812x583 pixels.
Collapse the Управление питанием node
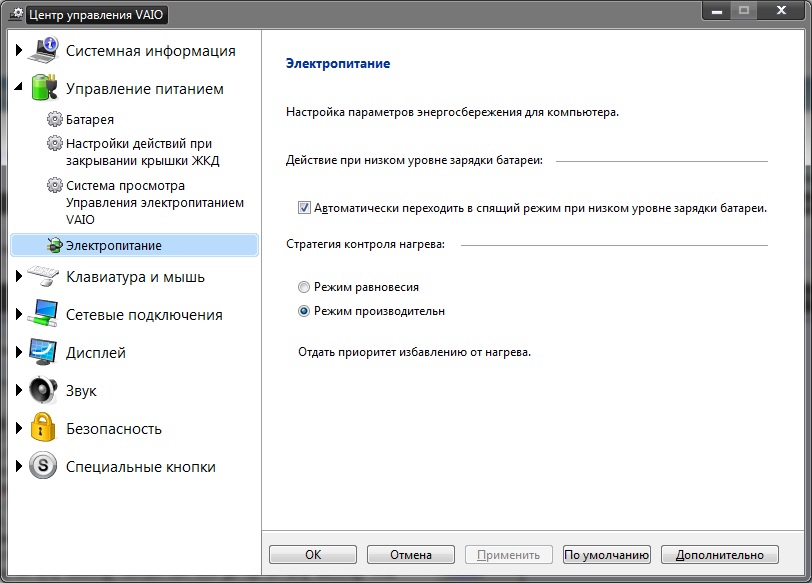[x=19, y=86]
